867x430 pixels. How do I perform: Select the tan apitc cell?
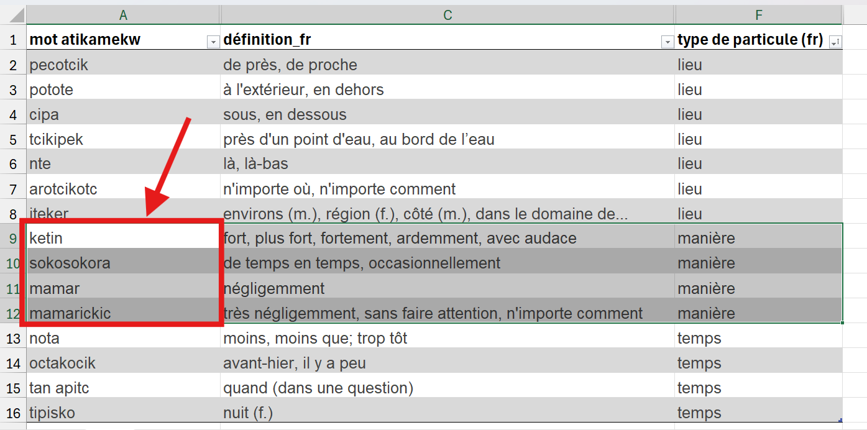(123, 387)
